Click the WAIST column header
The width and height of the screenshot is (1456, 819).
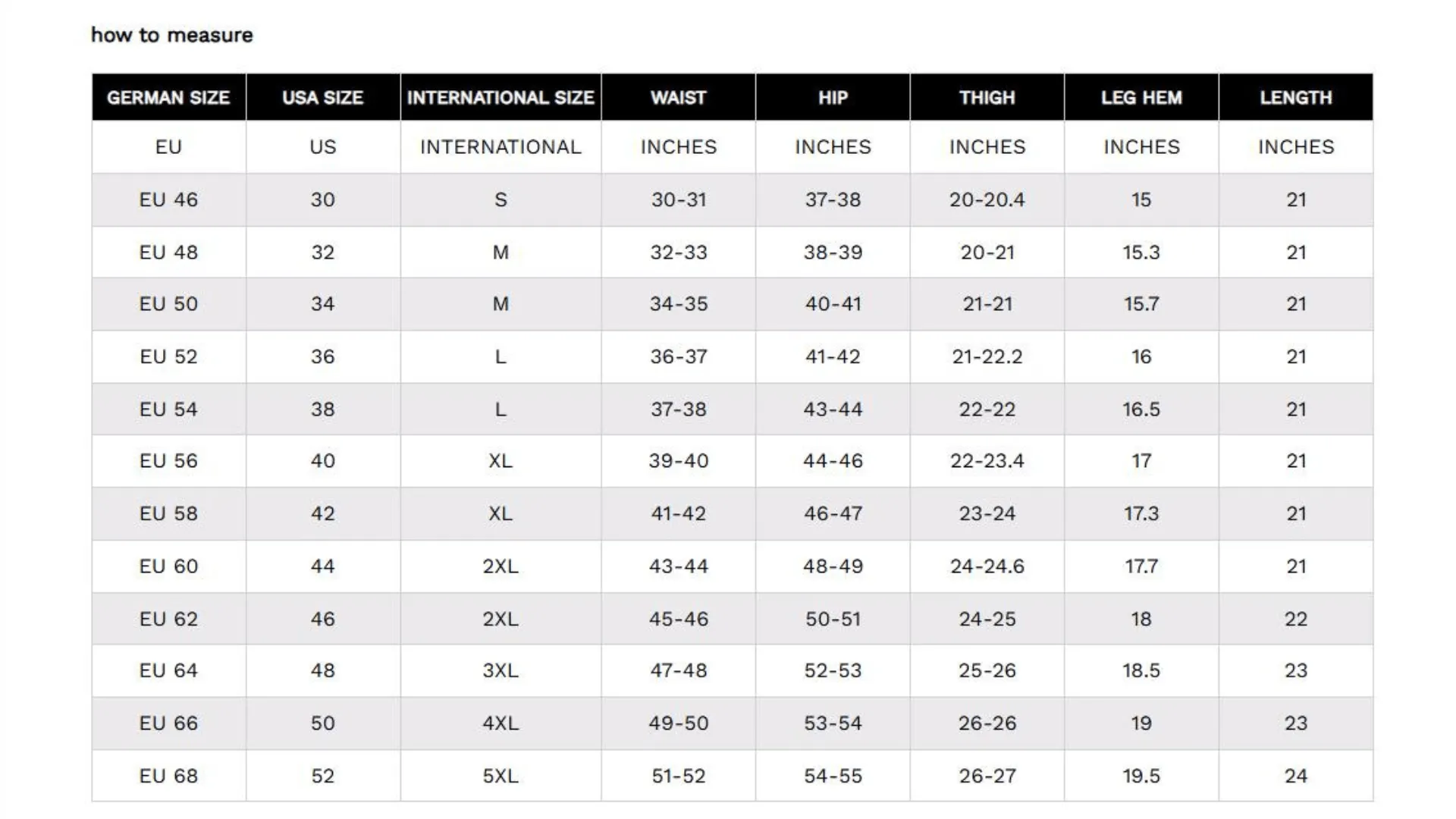click(x=679, y=97)
